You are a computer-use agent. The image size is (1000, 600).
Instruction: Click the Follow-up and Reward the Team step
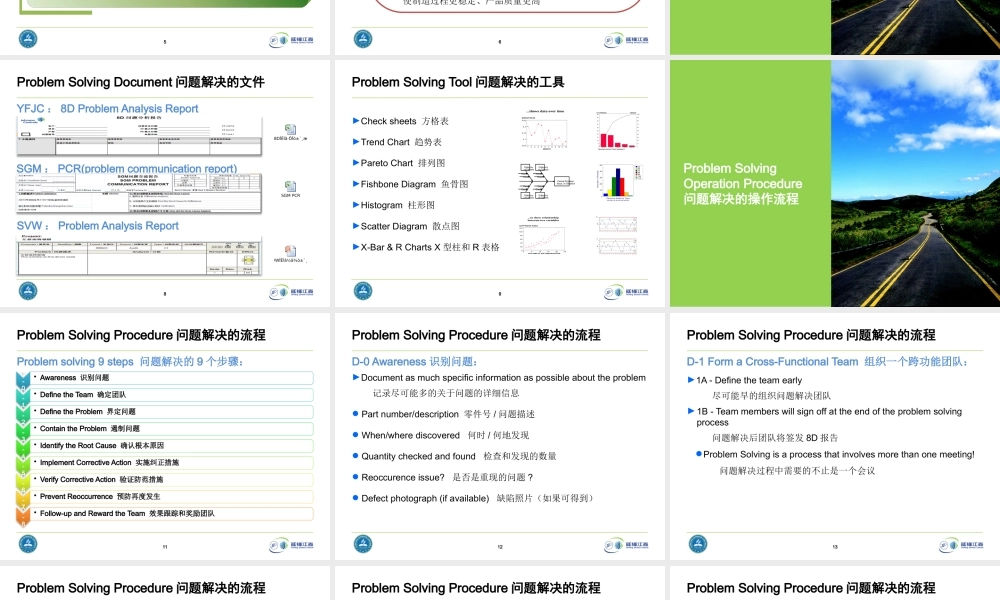(x=175, y=513)
